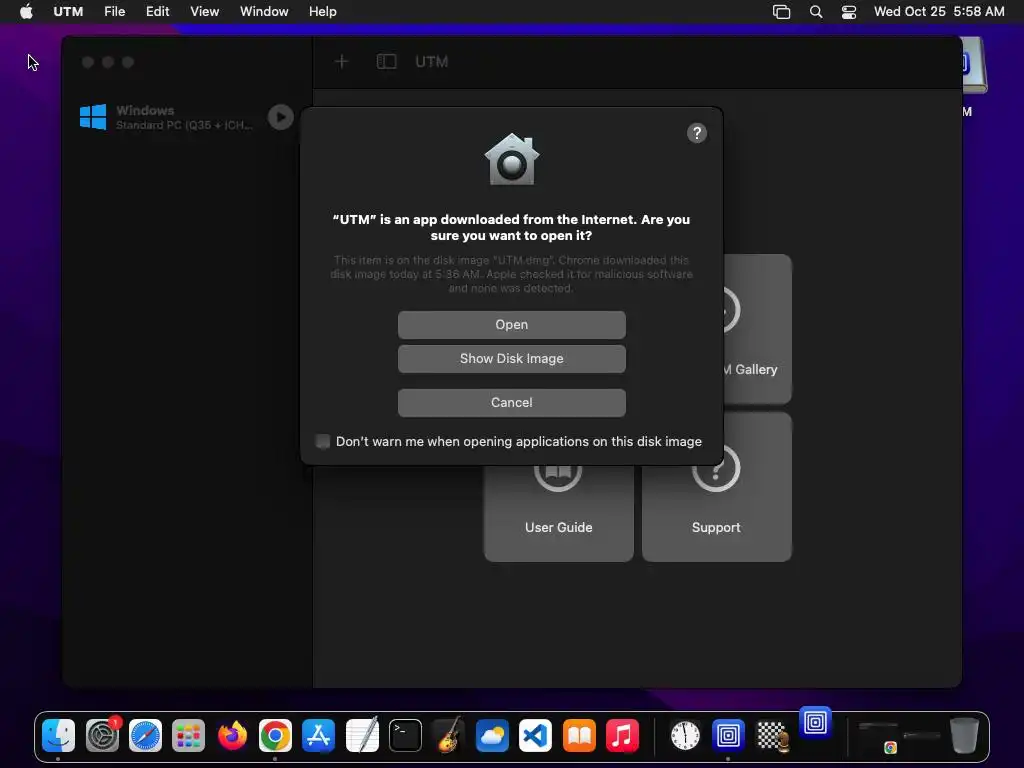Screen dimensions: 1024x768
Task: Open the UTM application menu
Action: click(68, 11)
